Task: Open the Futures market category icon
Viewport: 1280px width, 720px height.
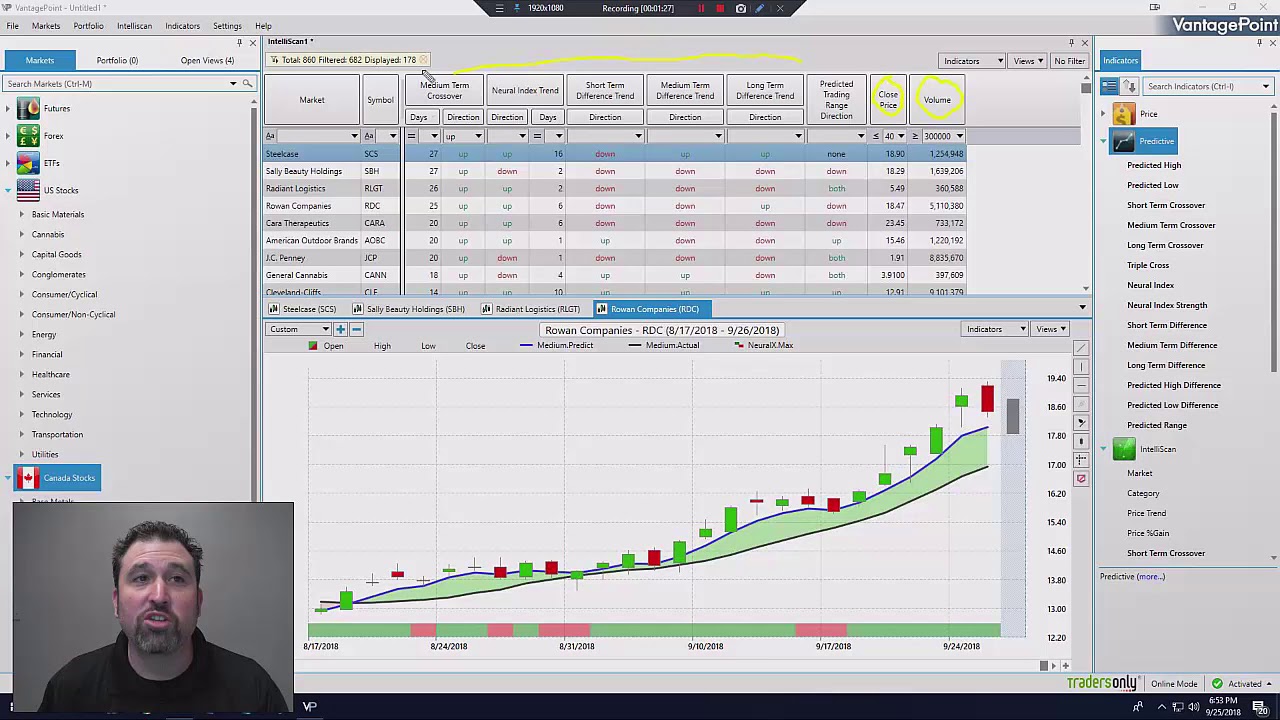Action: [28, 109]
